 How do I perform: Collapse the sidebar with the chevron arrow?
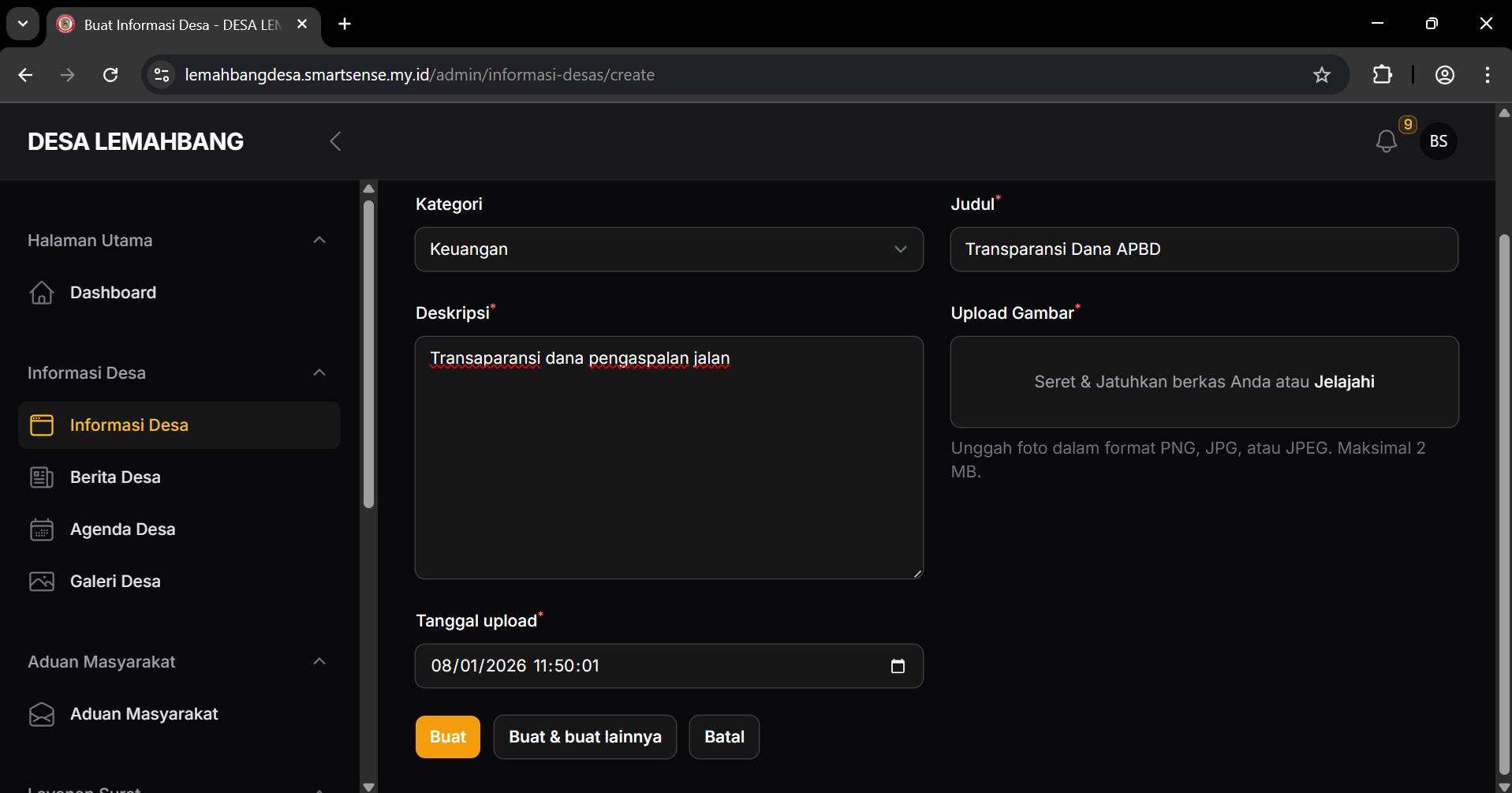tap(335, 141)
